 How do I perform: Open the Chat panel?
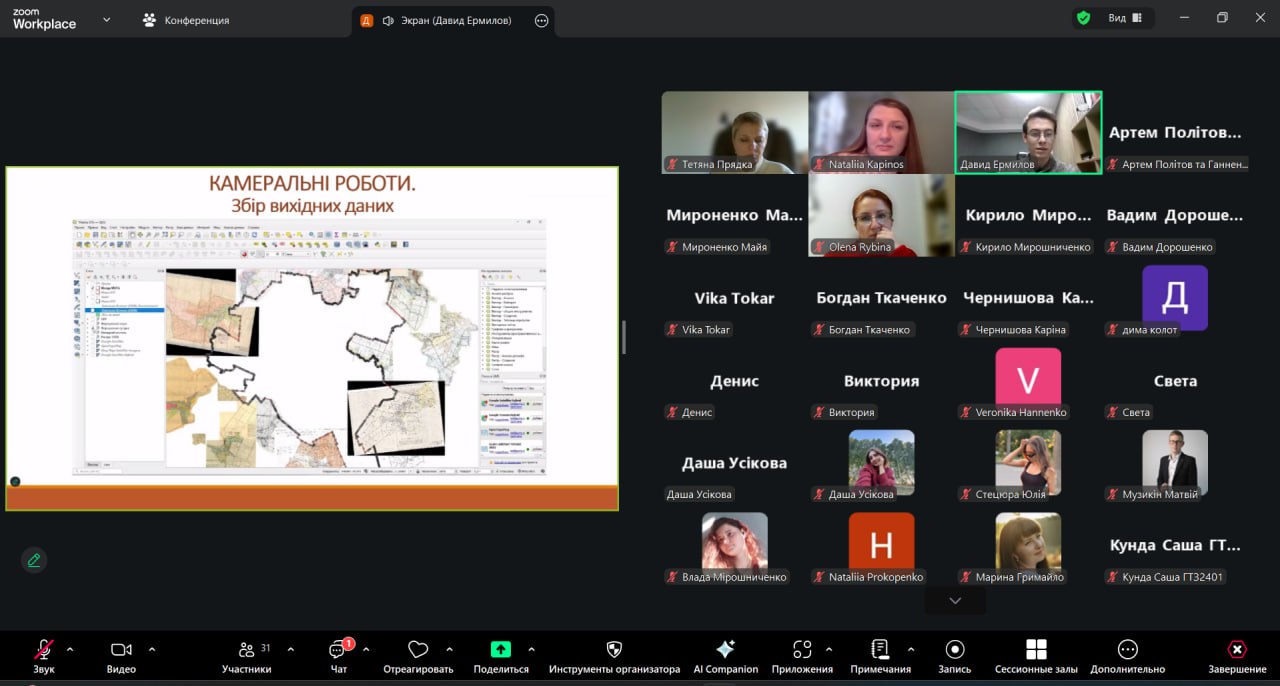(x=338, y=650)
